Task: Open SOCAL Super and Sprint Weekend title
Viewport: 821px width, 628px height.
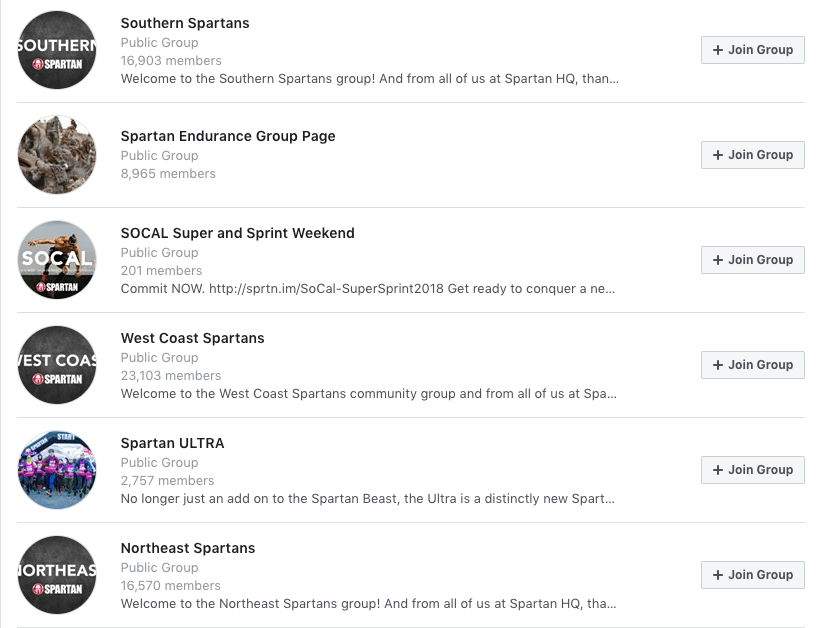Action: 237,233
